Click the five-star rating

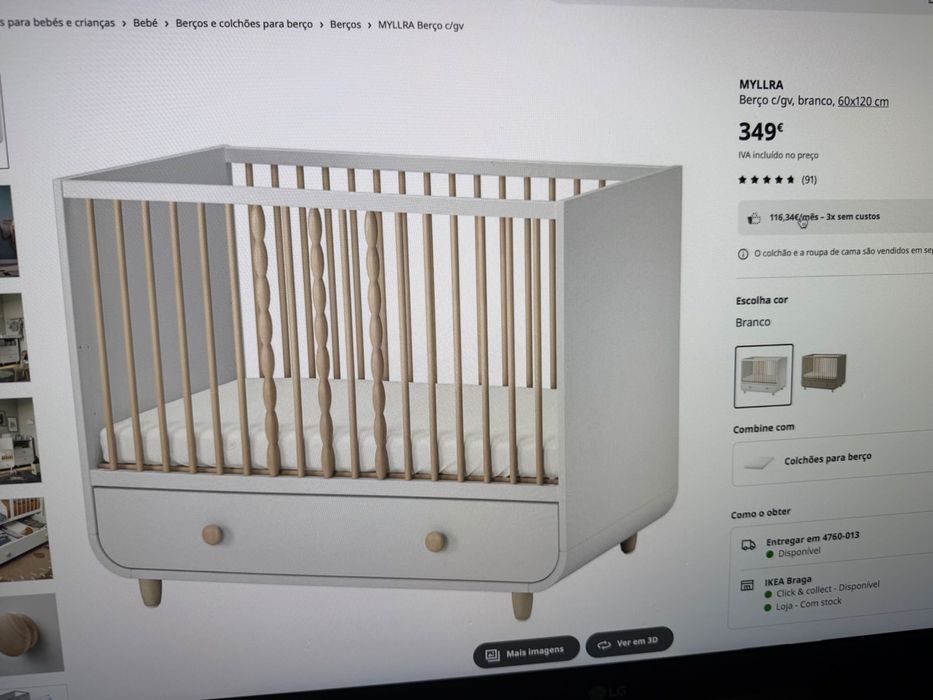[x=766, y=179]
